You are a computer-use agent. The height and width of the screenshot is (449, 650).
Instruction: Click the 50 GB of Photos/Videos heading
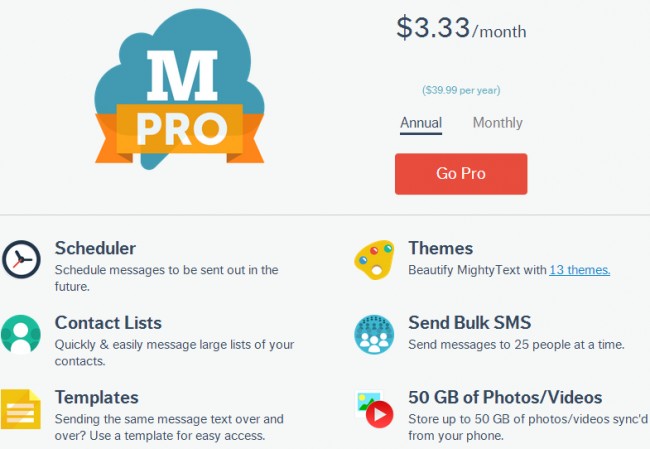pos(505,398)
